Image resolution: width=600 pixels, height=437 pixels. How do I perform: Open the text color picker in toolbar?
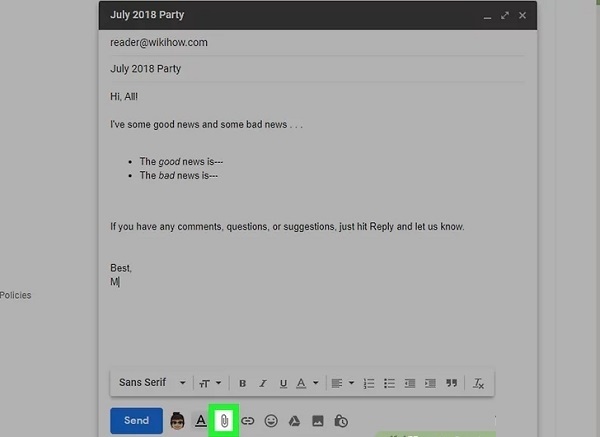coord(308,383)
